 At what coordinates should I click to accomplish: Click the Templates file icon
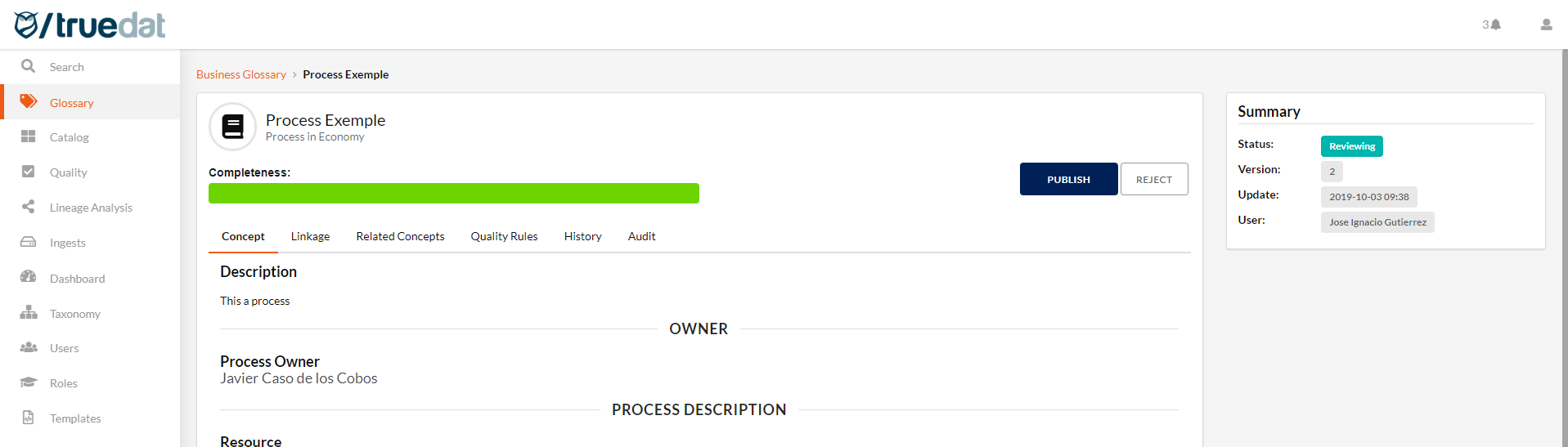[29, 418]
